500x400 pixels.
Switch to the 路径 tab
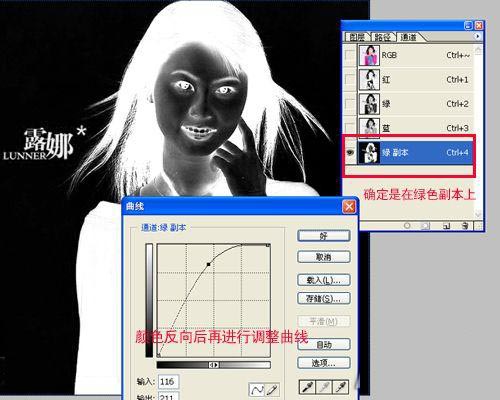(383, 37)
